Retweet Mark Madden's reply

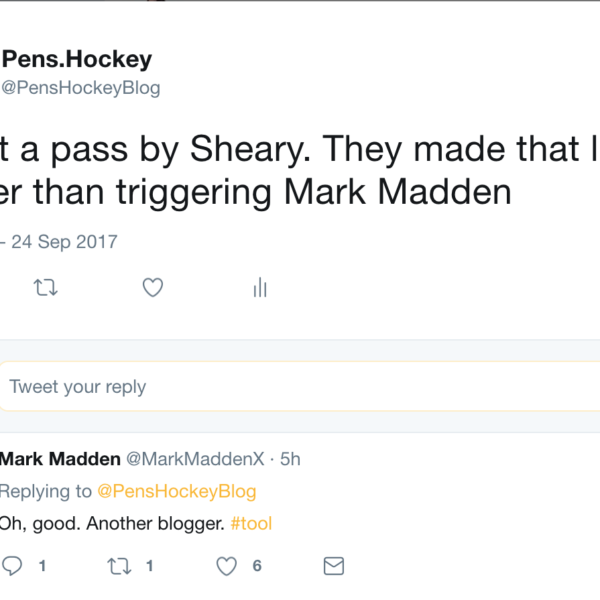click(x=118, y=566)
